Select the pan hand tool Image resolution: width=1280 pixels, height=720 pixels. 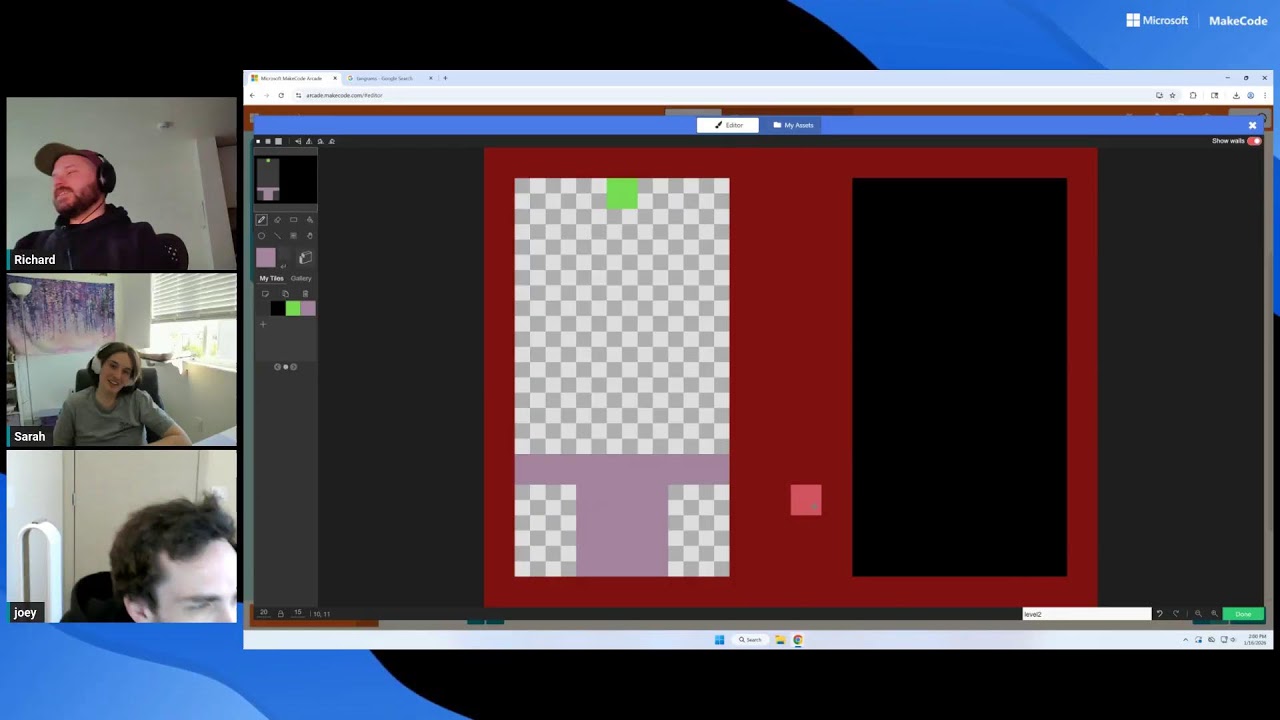[x=310, y=236]
